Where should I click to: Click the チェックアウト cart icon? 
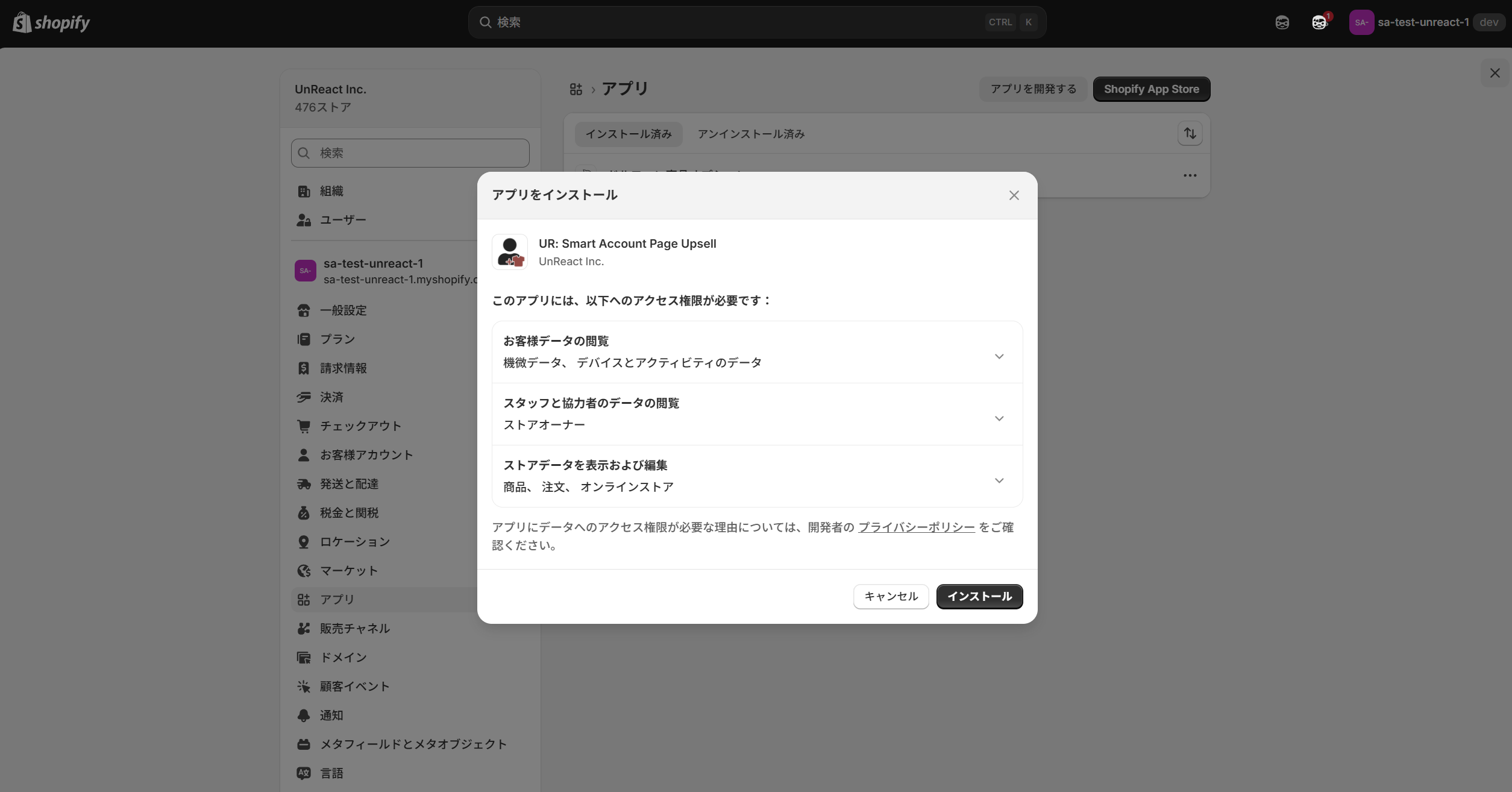click(304, 426)
